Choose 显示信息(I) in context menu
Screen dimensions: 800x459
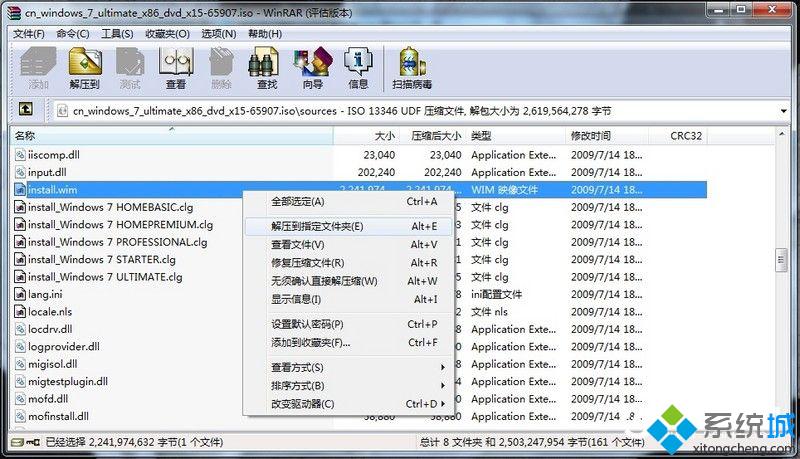pos(349,299)
